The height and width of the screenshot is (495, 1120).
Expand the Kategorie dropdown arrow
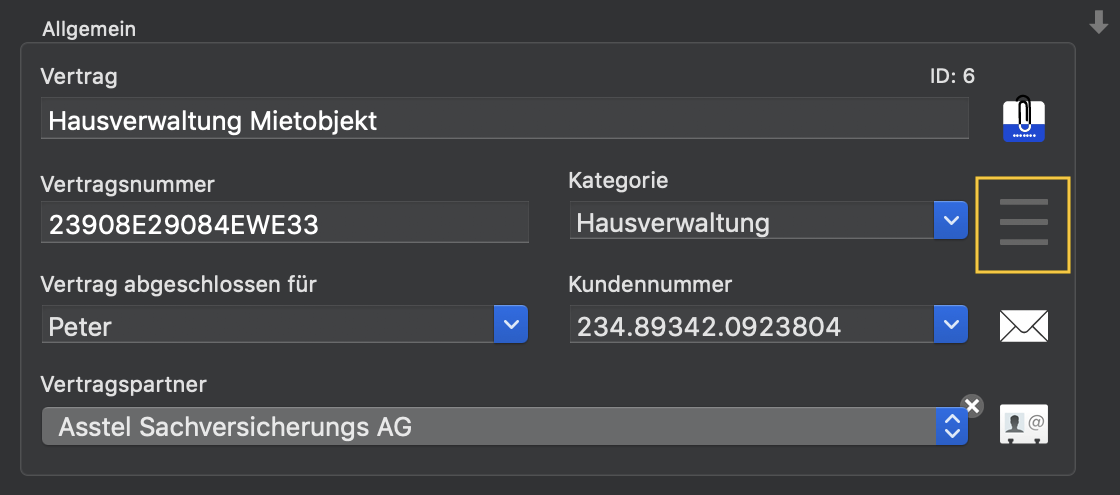tap(951, 221)
